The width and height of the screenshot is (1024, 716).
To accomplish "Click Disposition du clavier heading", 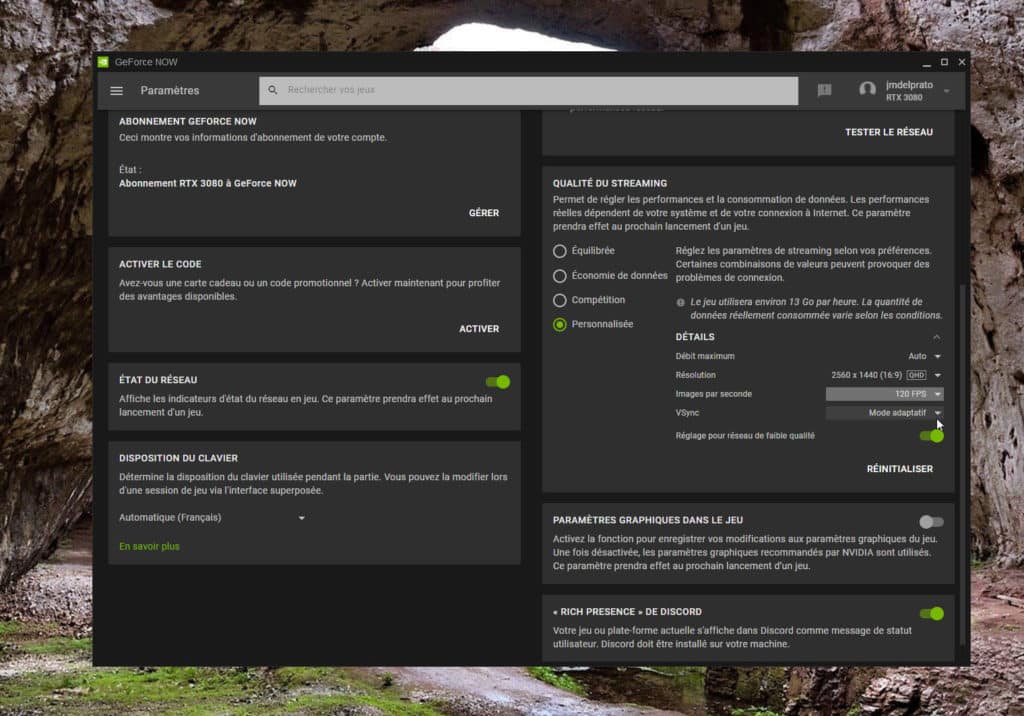I will (x=178, y=458).
